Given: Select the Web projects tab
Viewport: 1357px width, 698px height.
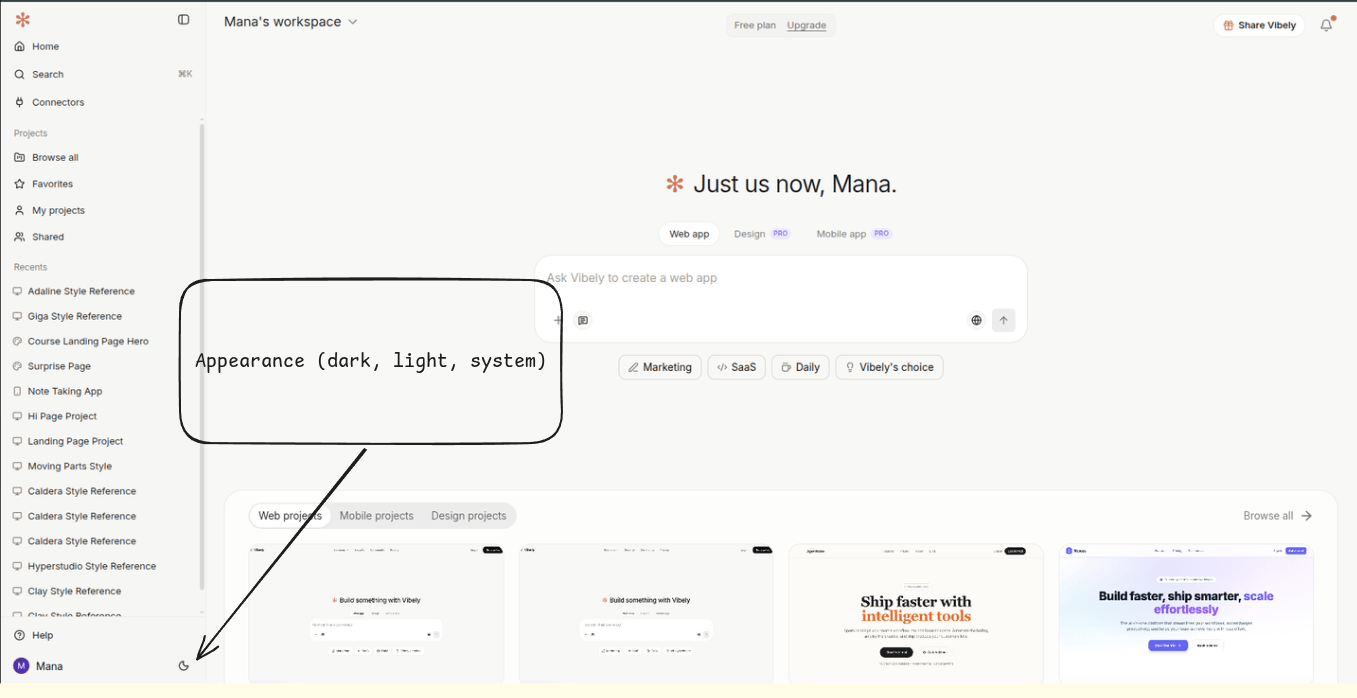Looking at the screenshot, I should (290, 516).
